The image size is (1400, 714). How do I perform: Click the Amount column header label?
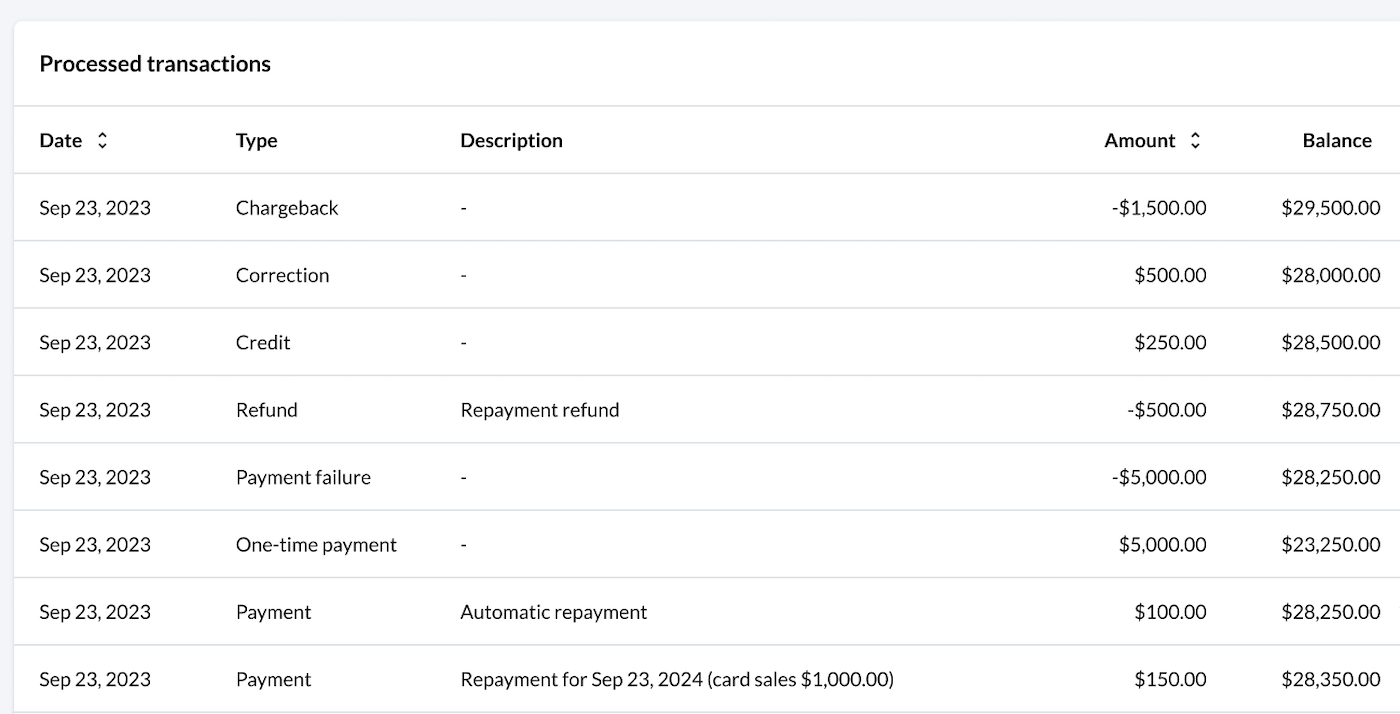[x=1140, y=141]
